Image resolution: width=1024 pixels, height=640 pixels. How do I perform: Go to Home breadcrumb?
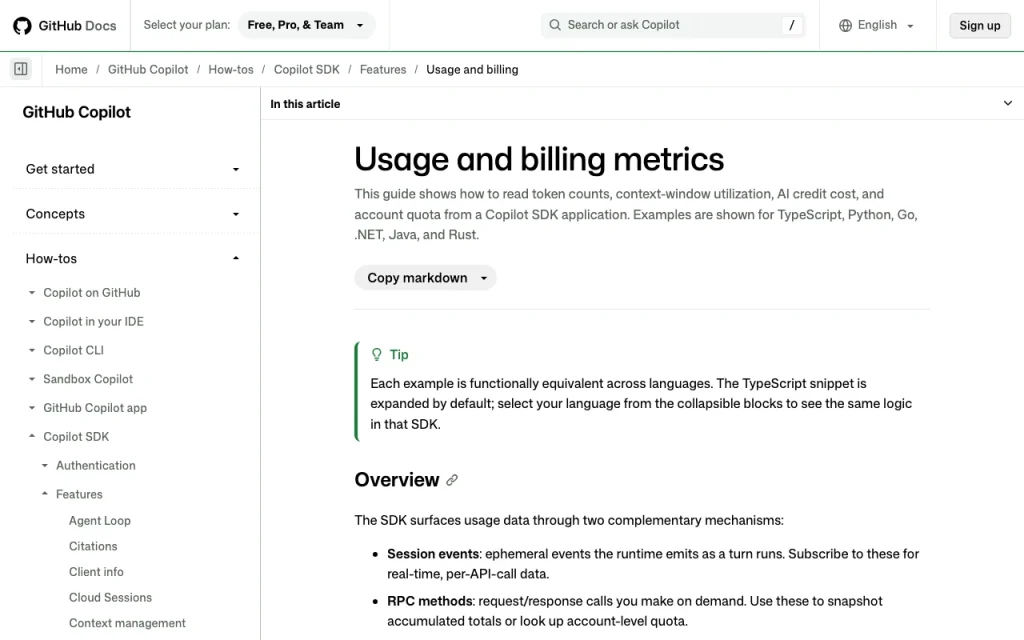[71, 69]
